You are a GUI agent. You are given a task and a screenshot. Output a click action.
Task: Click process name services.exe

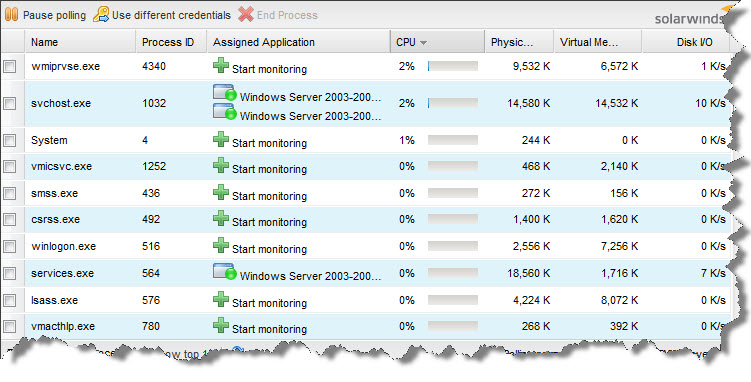62,273
